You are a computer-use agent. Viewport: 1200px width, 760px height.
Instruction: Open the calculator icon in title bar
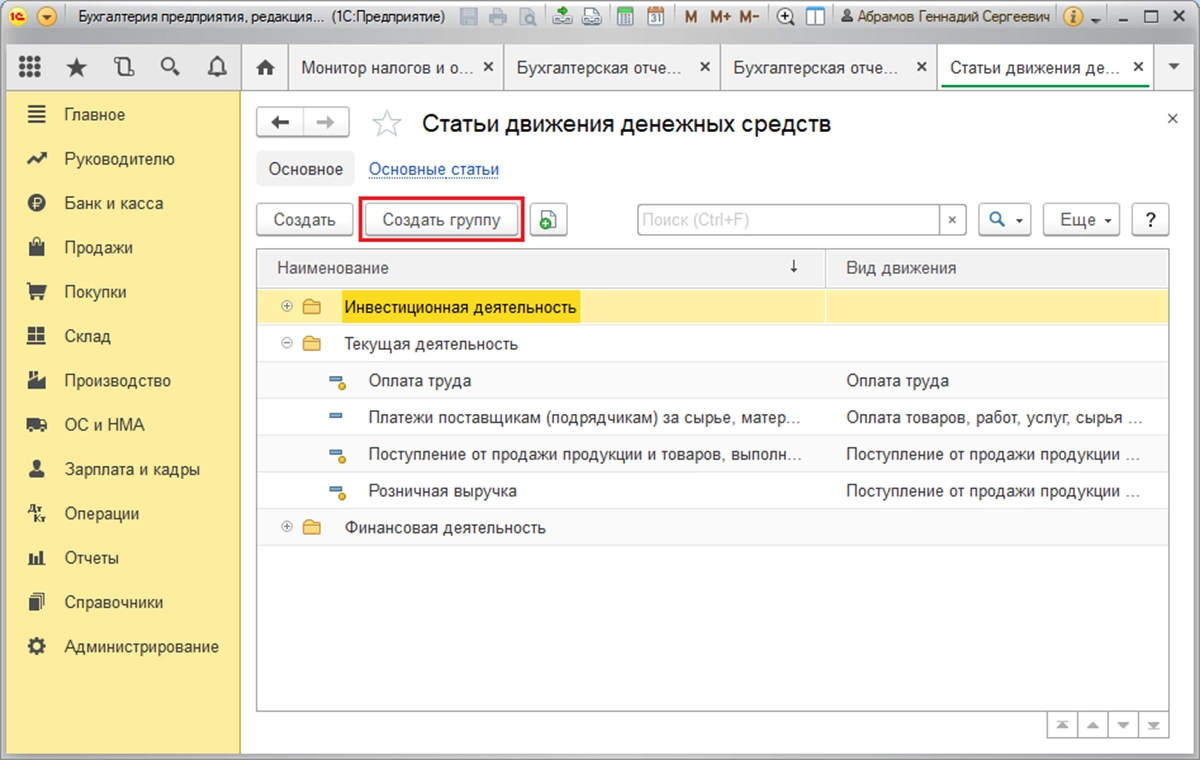click(x=624, y=17)
